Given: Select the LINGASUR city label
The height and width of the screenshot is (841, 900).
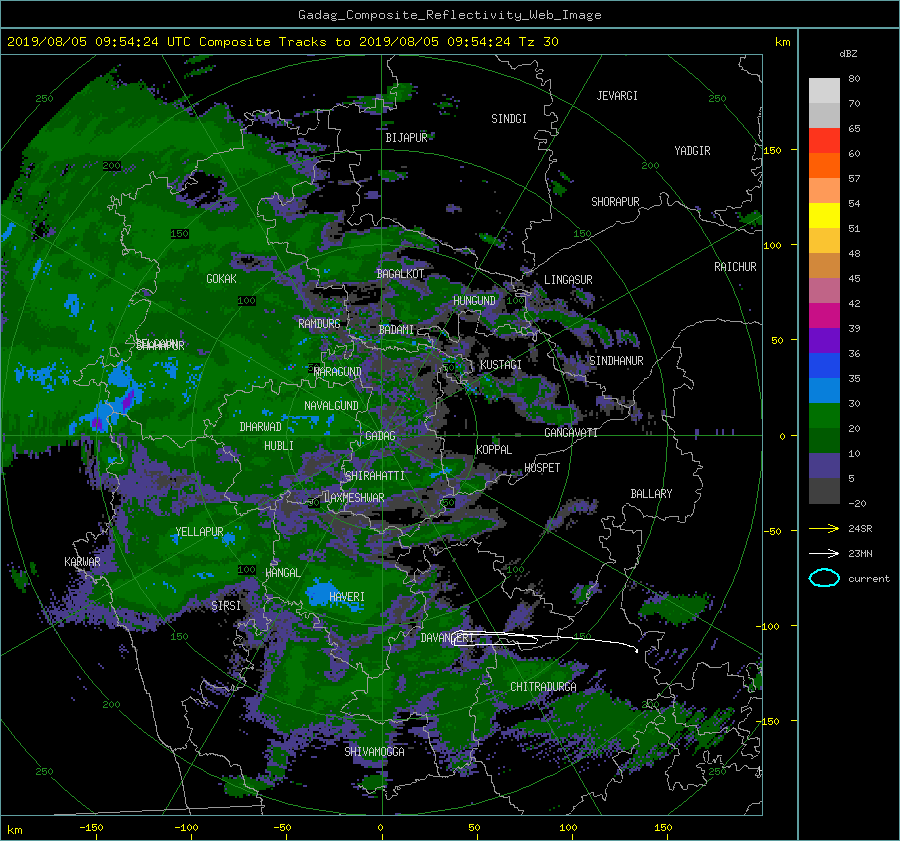Looking at the screenshot, I should click(568, 280).
